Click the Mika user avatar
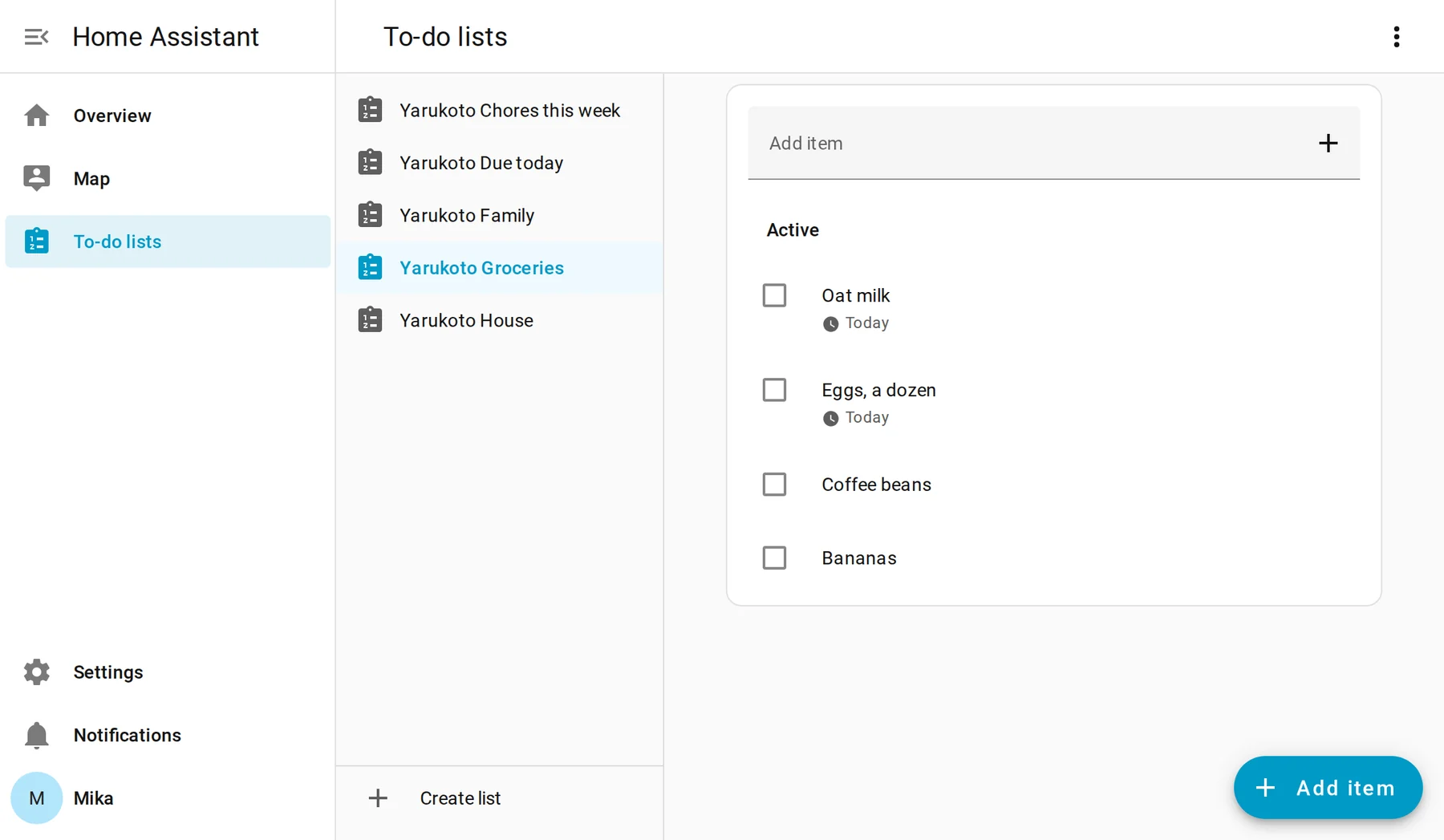The image size is (1444, 840). pyautogui.click(x=36, y=798)
